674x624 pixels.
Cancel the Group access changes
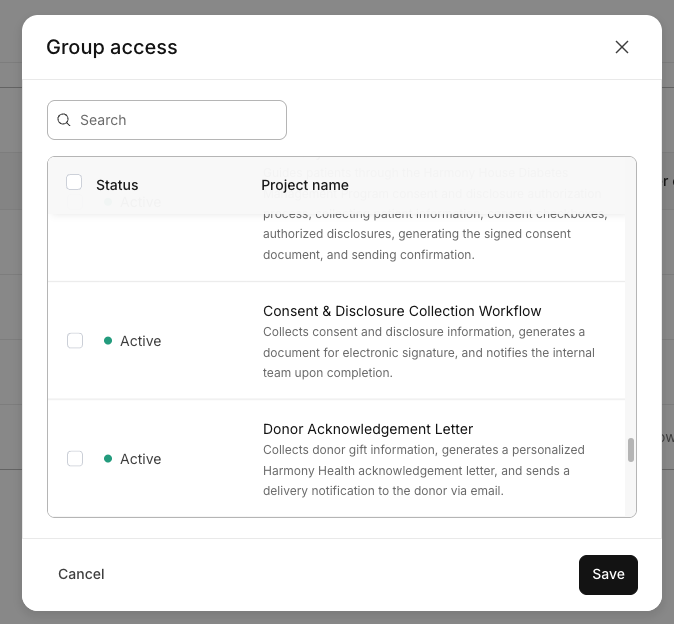click(x=81, y=574)
